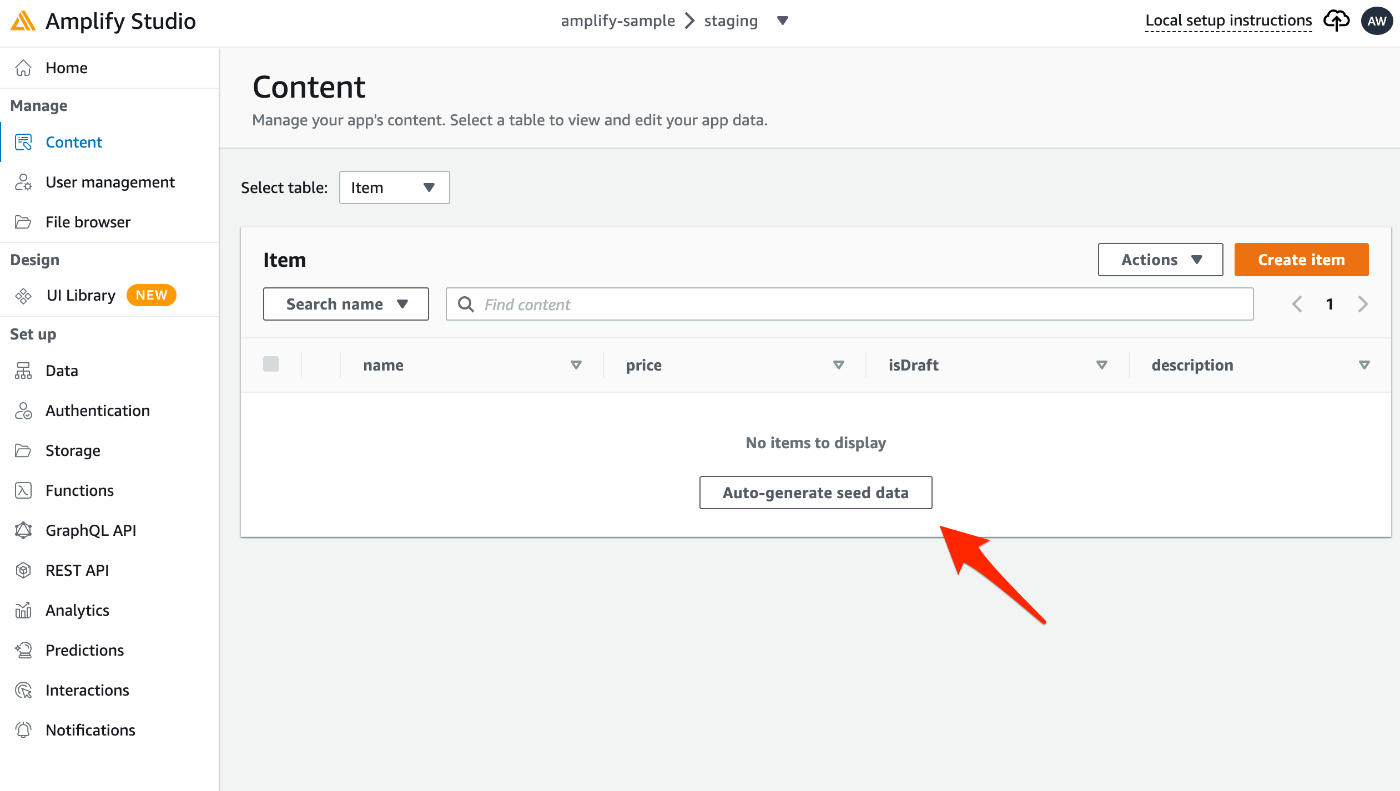Click the name column header
This screenshot has height=791, width=1400.
point(383,365)
